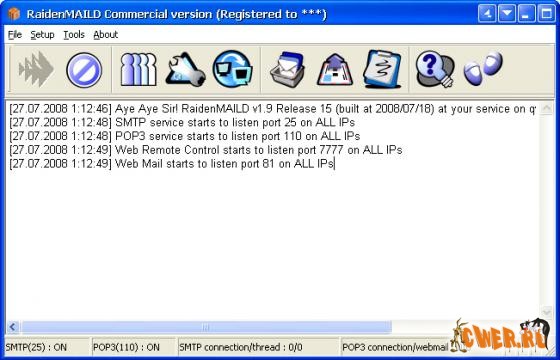Open the Tools menu
This screenshot has height=360, width=560.
click(x=74, y=35)
